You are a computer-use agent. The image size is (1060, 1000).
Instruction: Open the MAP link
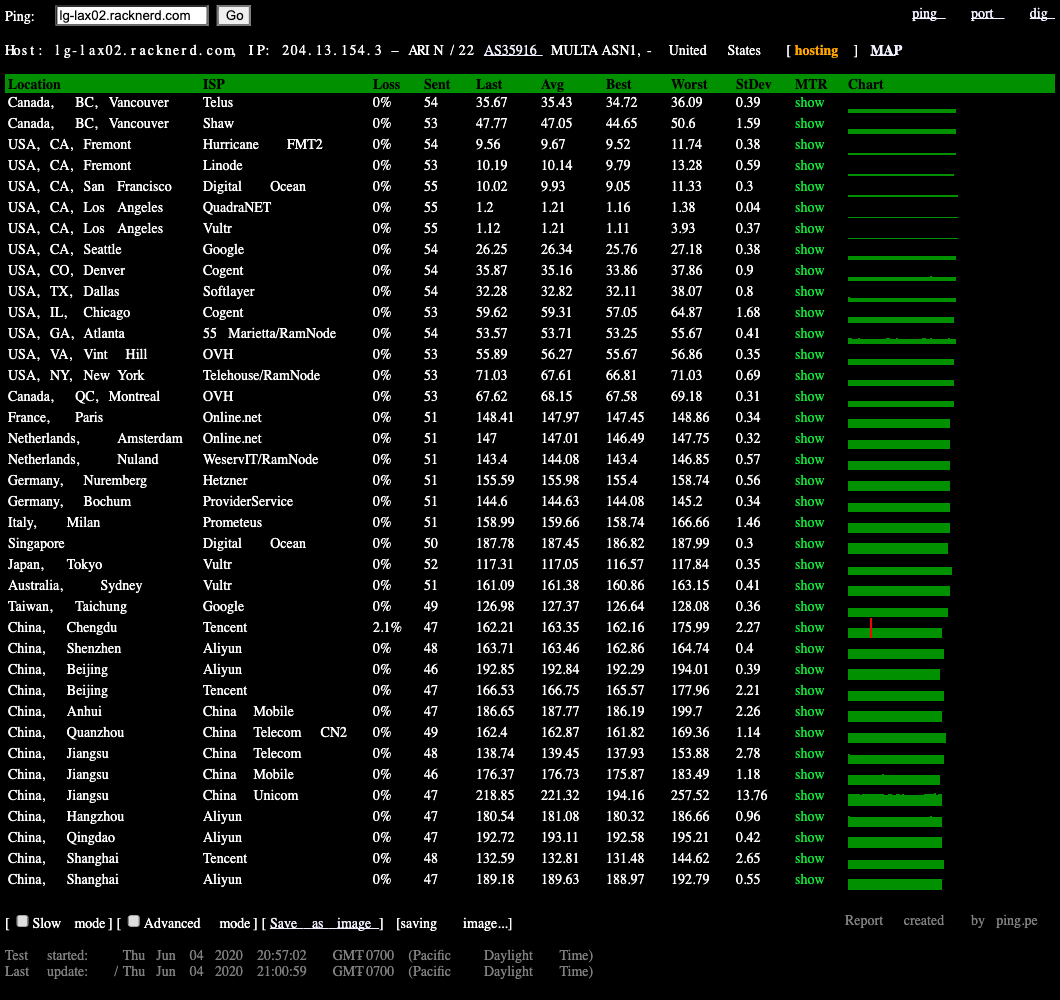(886, 50)
